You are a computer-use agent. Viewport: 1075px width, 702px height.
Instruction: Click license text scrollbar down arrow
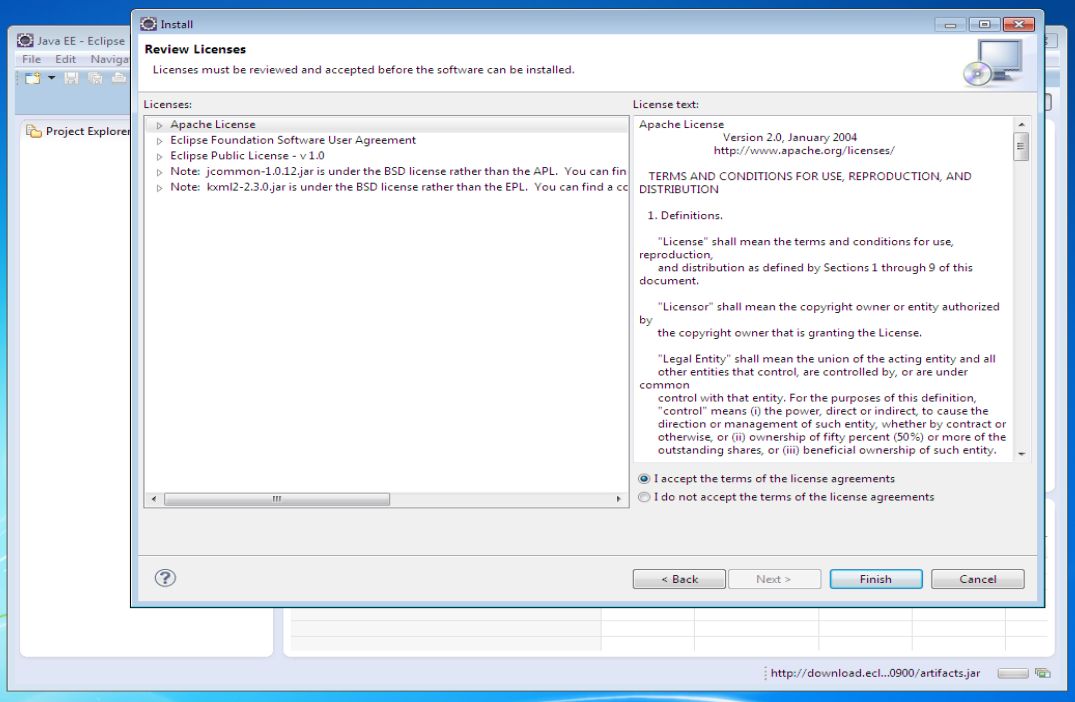(1022, 454)
